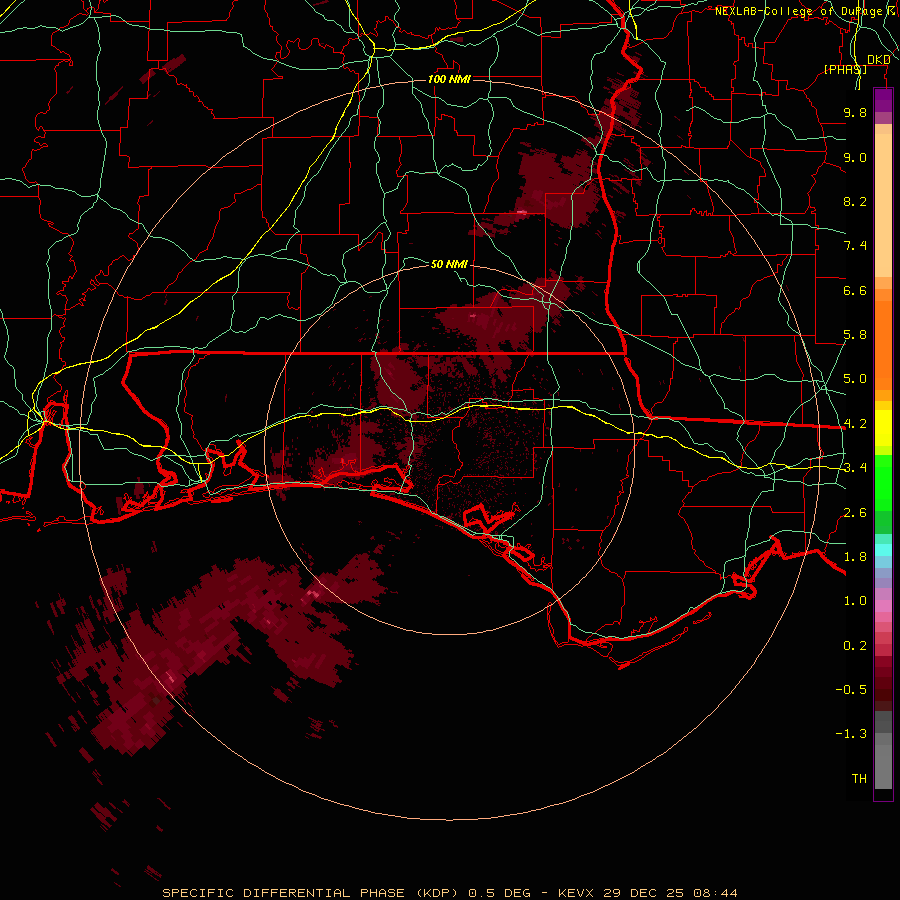900x900 pixels.
Task: Click the 9.0 value on the scale
Action: [855, 157]
